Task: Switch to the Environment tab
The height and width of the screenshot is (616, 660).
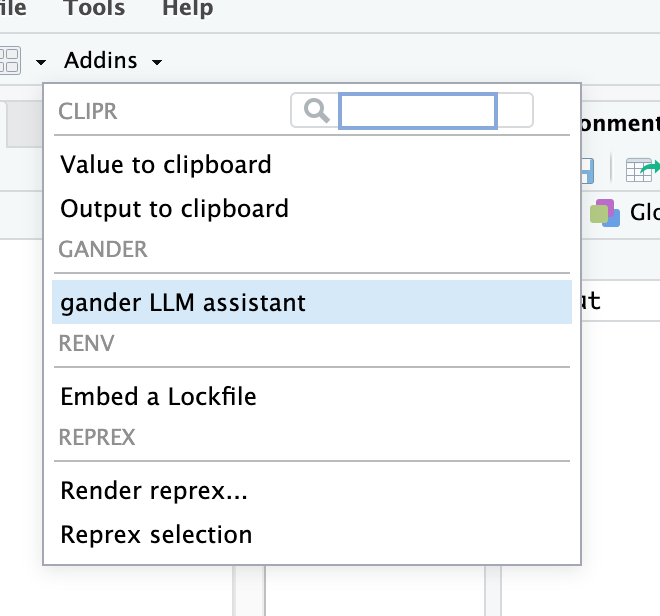Action: click(x=620, y=124)
